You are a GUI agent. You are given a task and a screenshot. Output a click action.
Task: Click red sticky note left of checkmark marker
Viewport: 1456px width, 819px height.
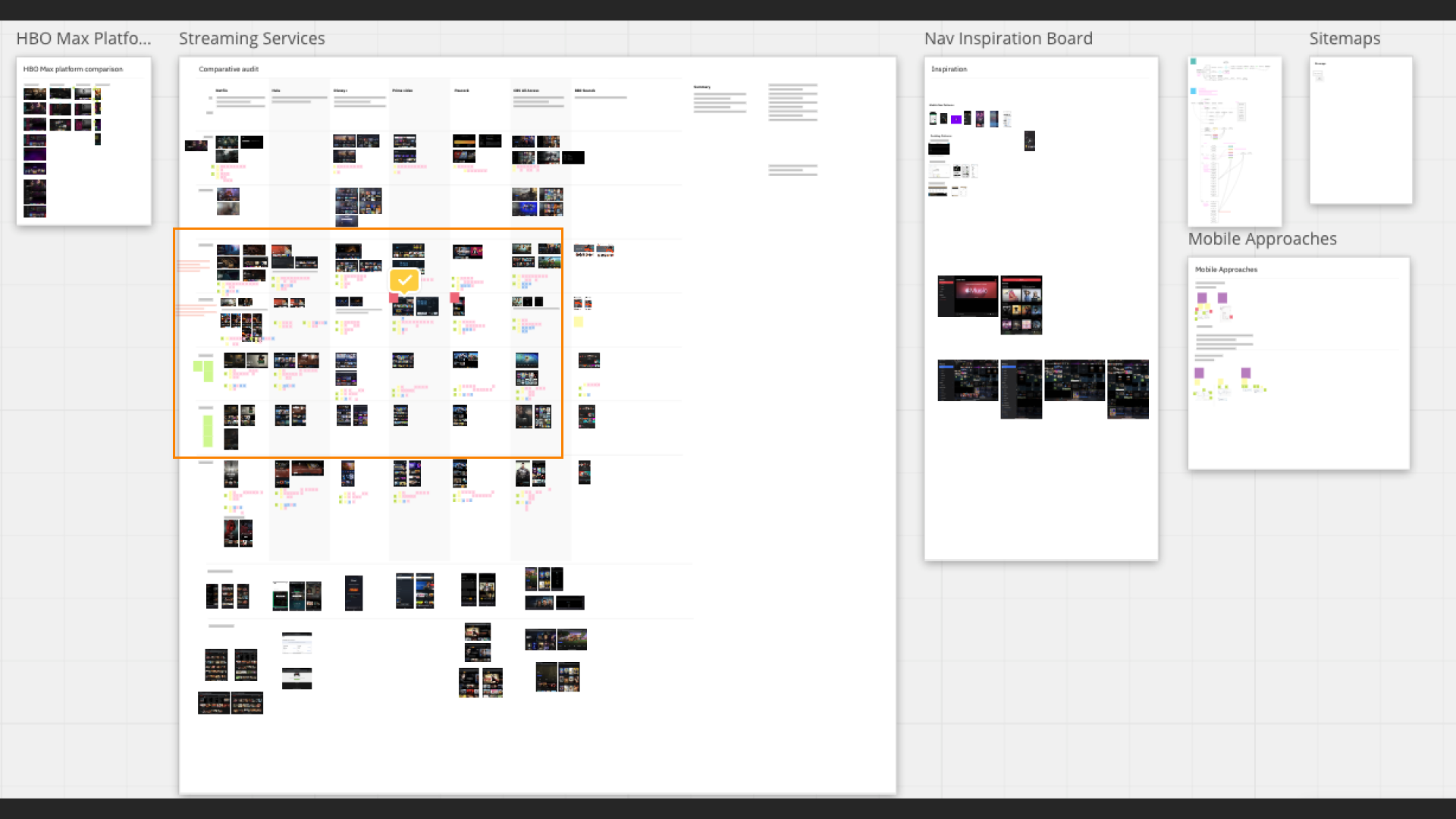coord(394,298)
